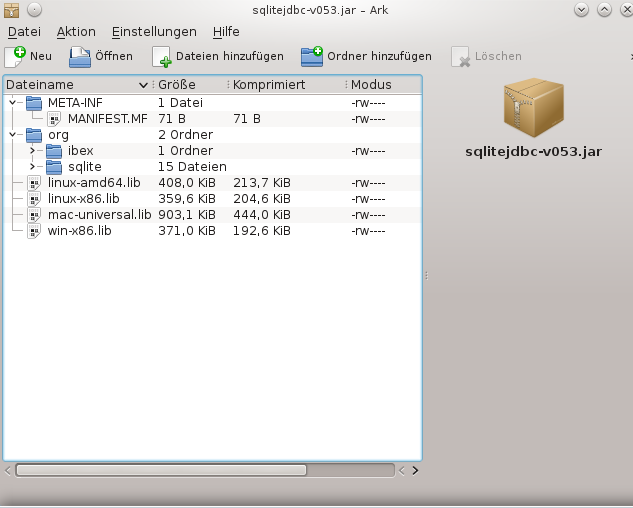
Task: Click the Neu (new archive) toolbar icon
Action: [15, 56]
